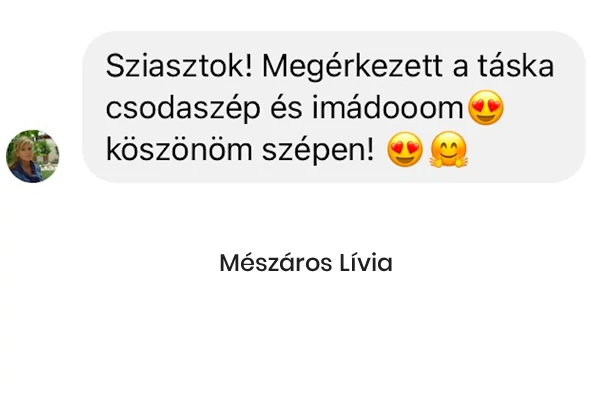Click the exclamation mark after szépen
Image resolution: width=600 pixels, height=400 pixels.
click(x=370, y=149)
